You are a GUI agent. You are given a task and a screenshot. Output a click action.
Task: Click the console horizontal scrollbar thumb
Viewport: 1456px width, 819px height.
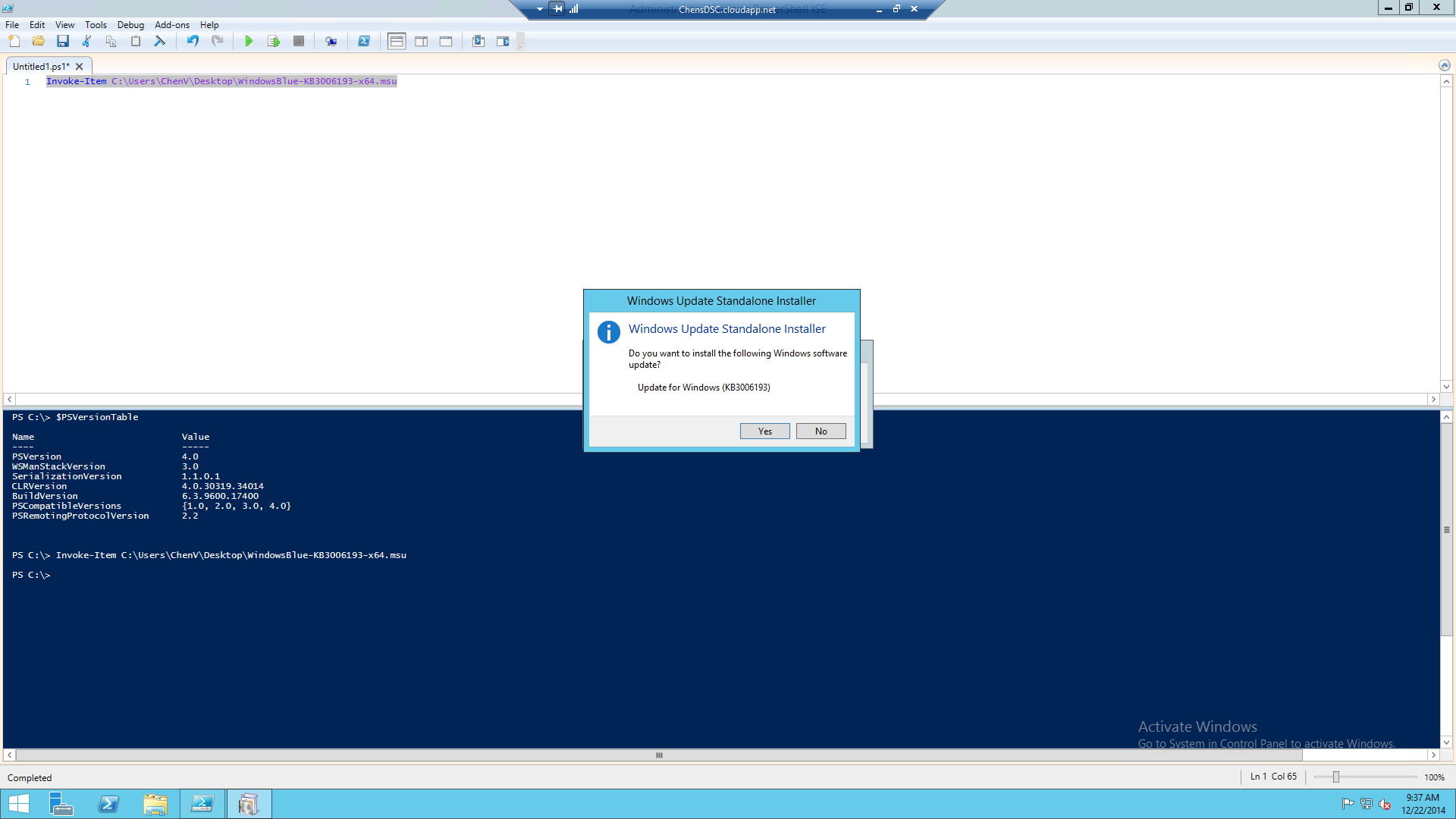pyautogui.click(x=659, y=755)
